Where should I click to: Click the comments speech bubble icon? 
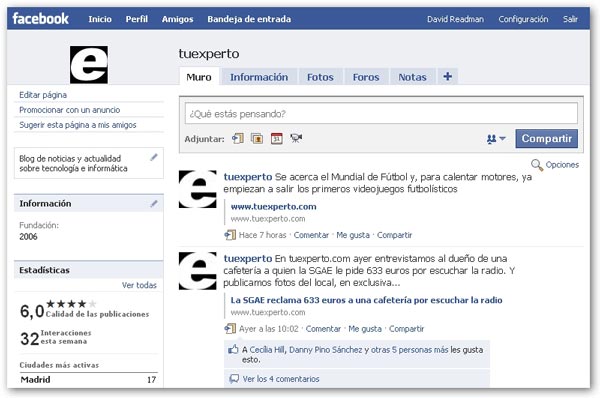pos(234,378)
